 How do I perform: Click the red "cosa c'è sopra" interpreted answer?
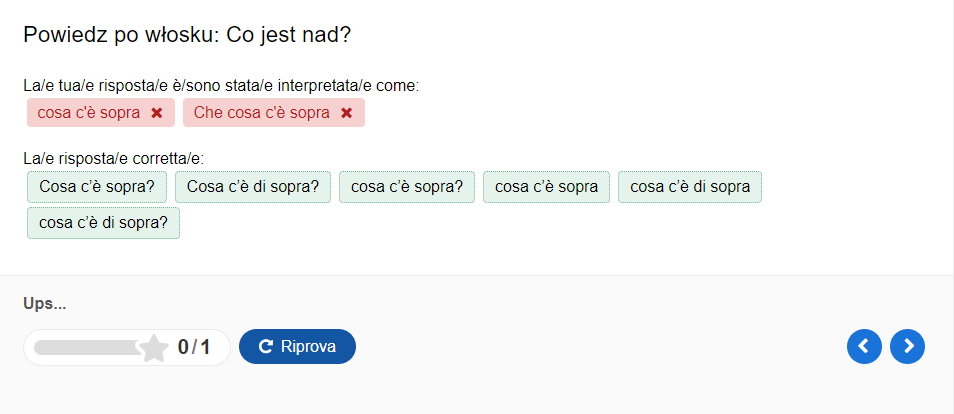click(x=89, y=113)
